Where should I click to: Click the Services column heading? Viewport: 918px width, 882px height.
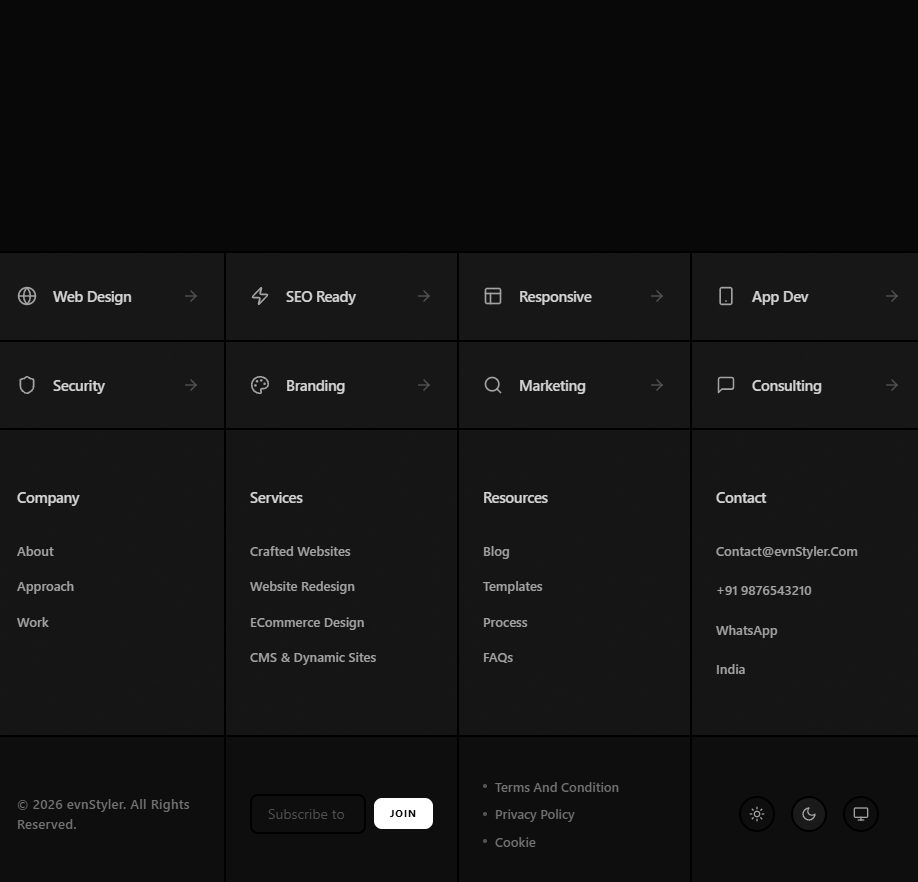pos(276,498)
